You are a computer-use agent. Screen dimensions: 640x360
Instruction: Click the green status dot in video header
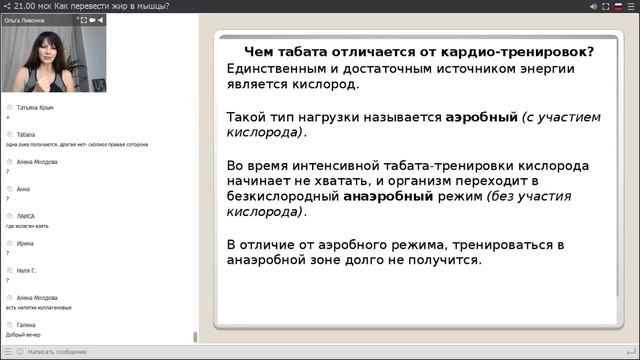point(78,19)
